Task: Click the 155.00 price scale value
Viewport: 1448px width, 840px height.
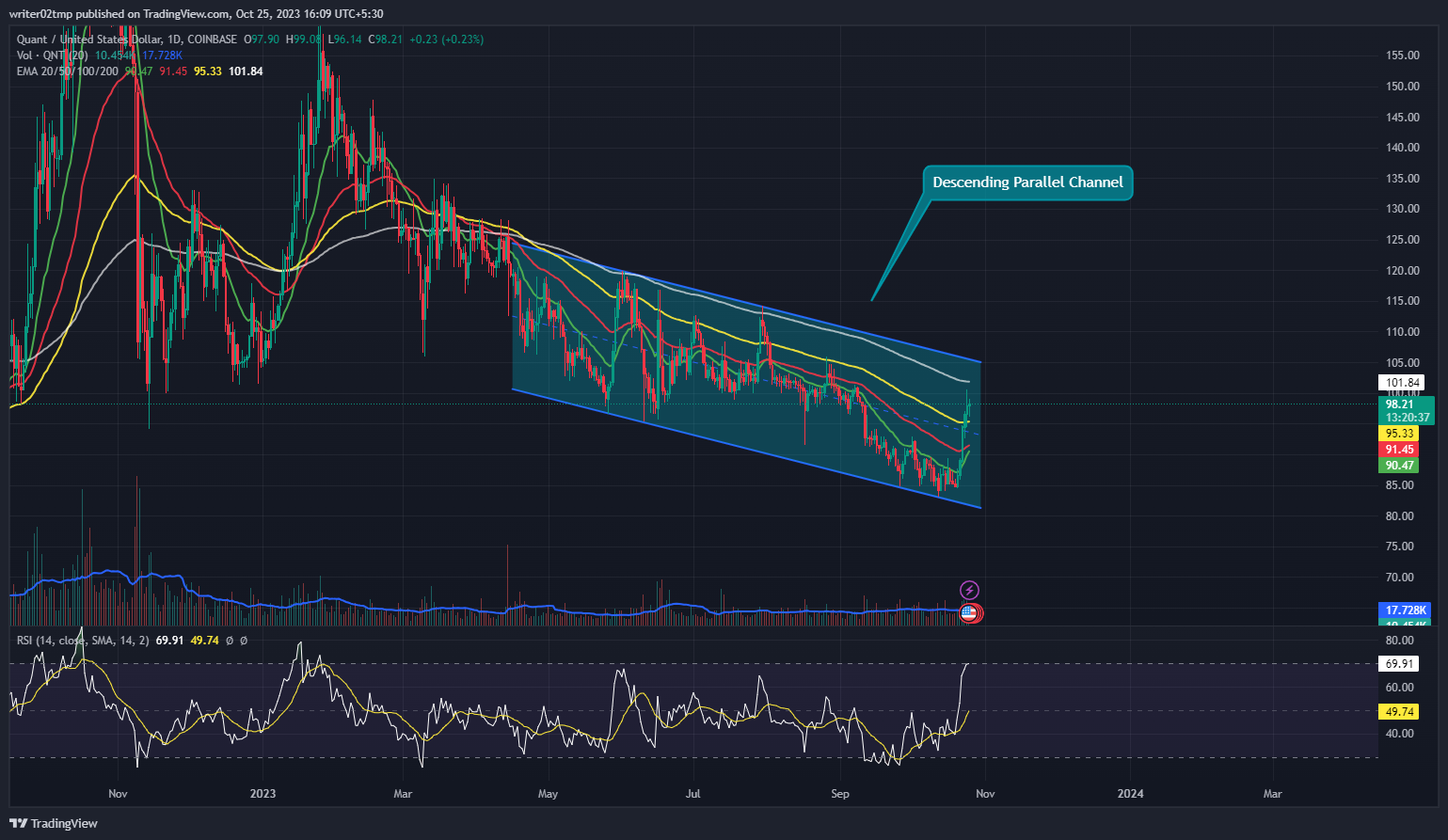Action: [1403, 55]
